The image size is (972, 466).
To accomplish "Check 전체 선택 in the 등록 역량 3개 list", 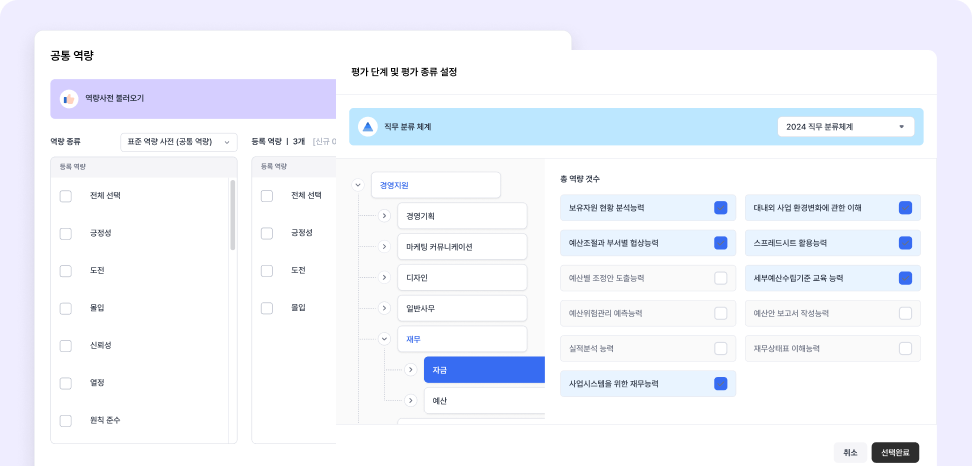I will coord(267,196).
